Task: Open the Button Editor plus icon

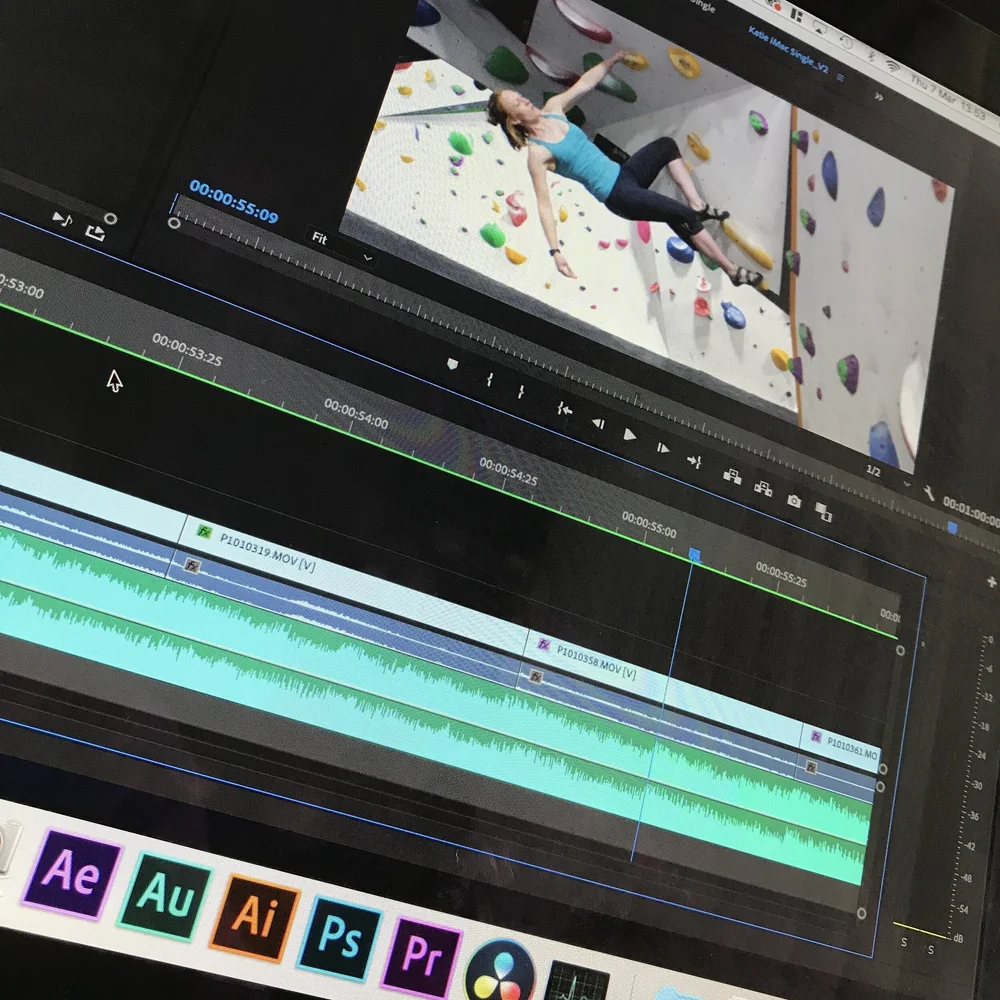Action: [x=991, y=581]
